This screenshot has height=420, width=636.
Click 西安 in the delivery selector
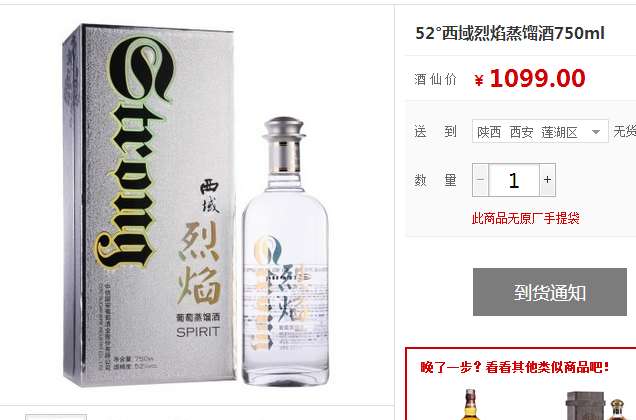click(521, 132)
